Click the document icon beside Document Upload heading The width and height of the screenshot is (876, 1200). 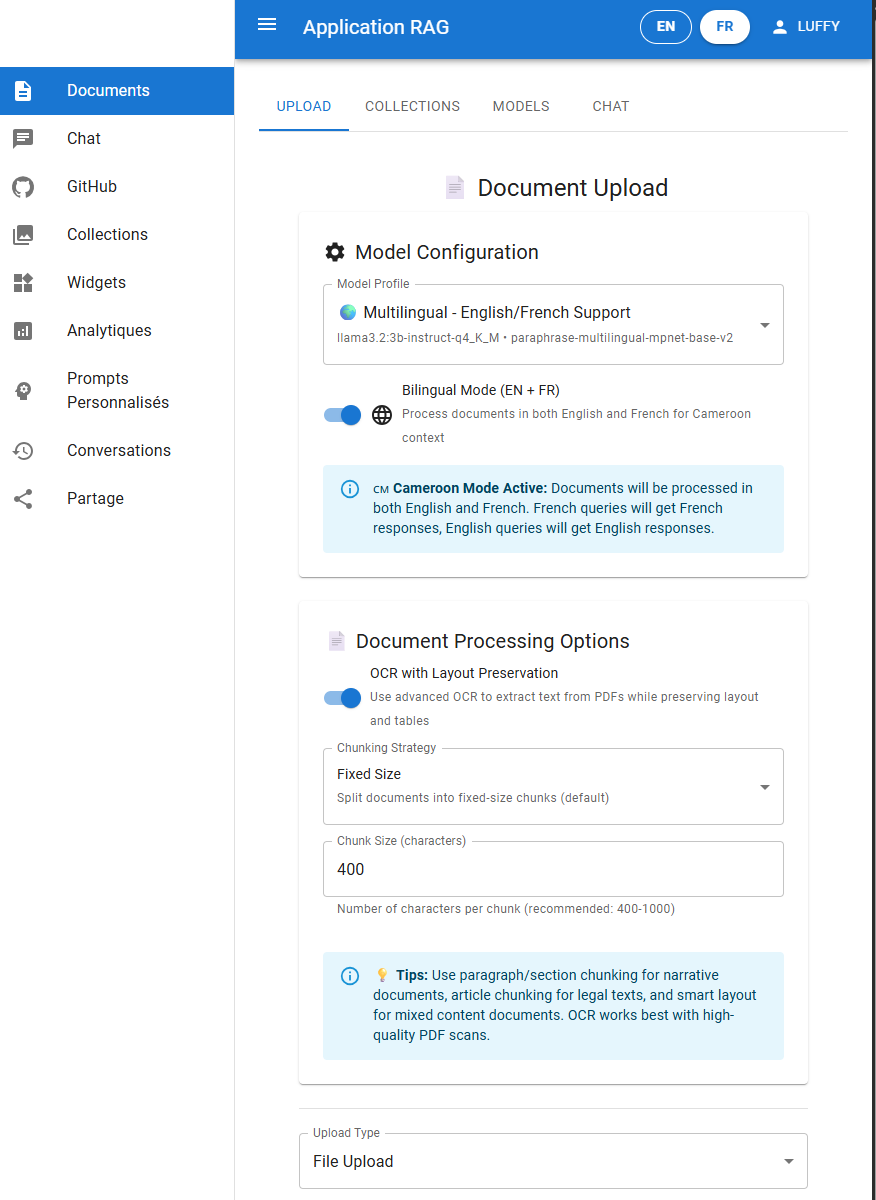(455, 187)
